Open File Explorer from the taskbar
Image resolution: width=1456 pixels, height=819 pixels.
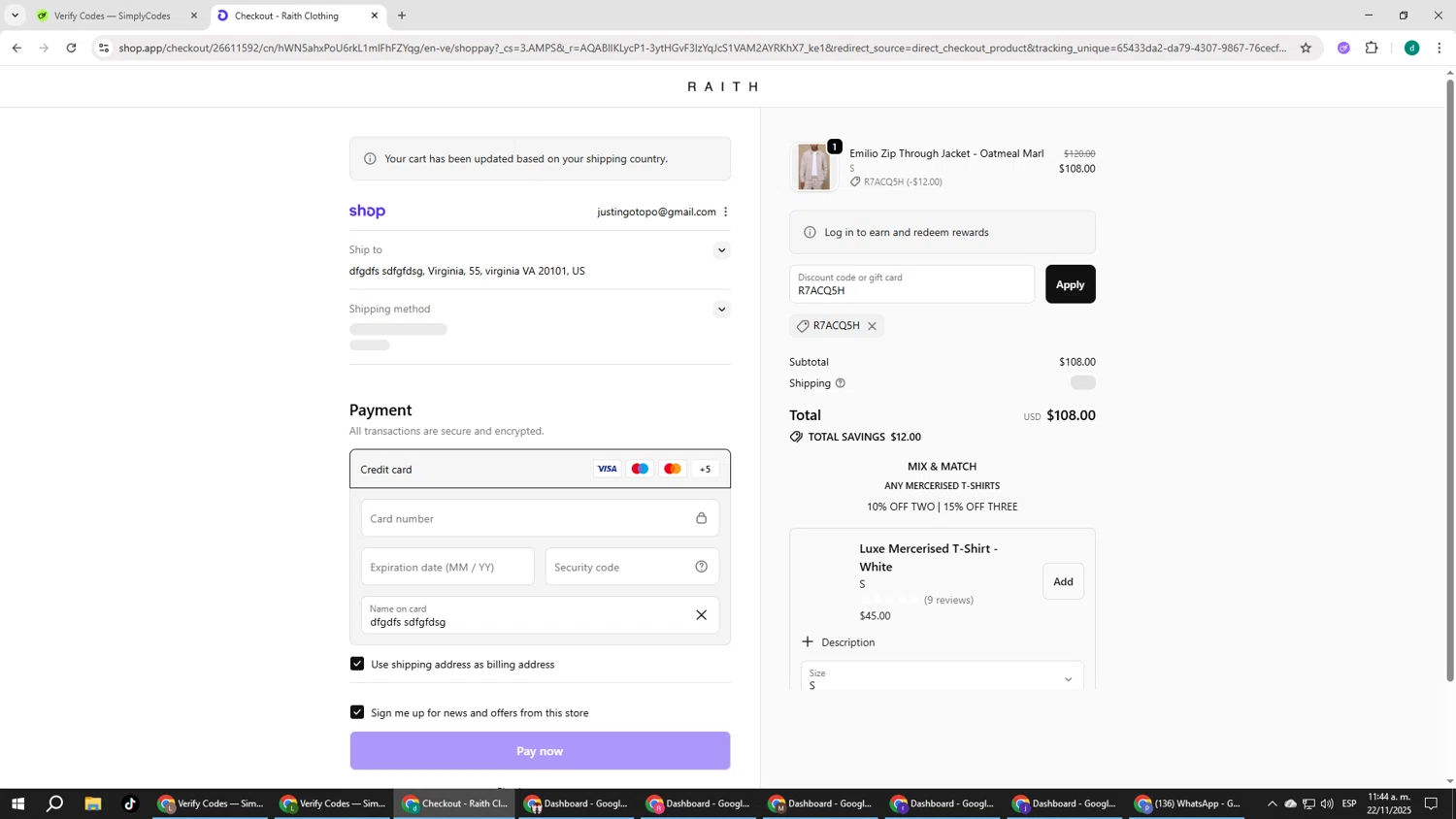point(93,803)
